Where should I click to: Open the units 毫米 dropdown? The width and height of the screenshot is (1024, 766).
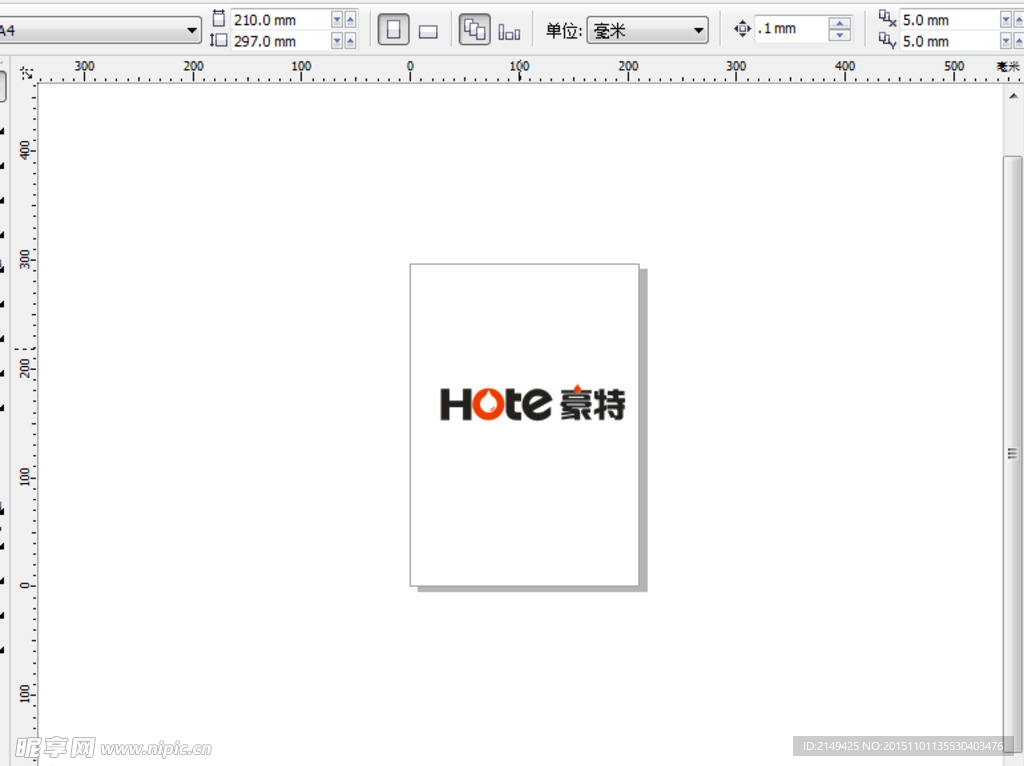tap(647, 30)
